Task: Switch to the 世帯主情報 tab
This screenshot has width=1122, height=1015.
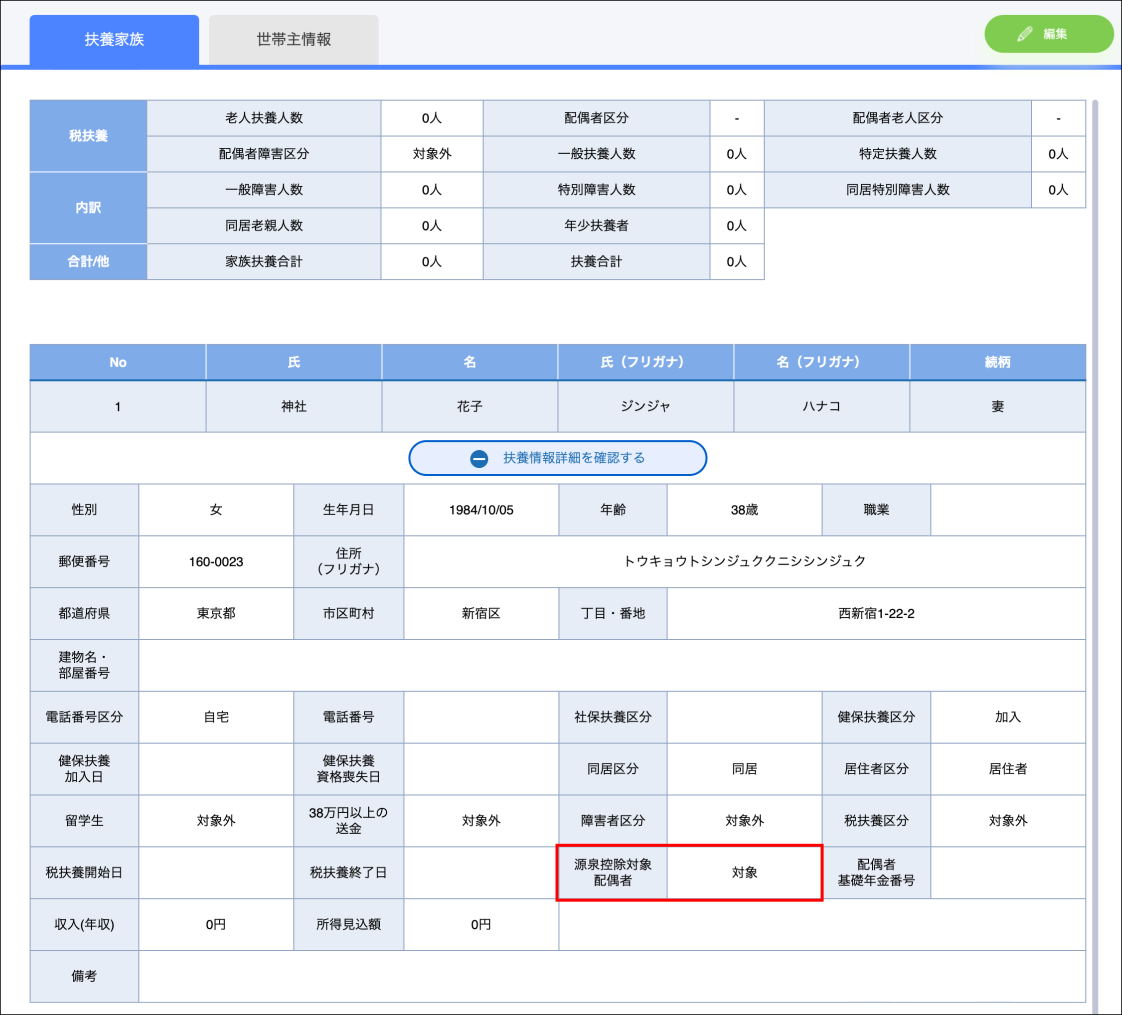Action: click(x=293, y=40)
